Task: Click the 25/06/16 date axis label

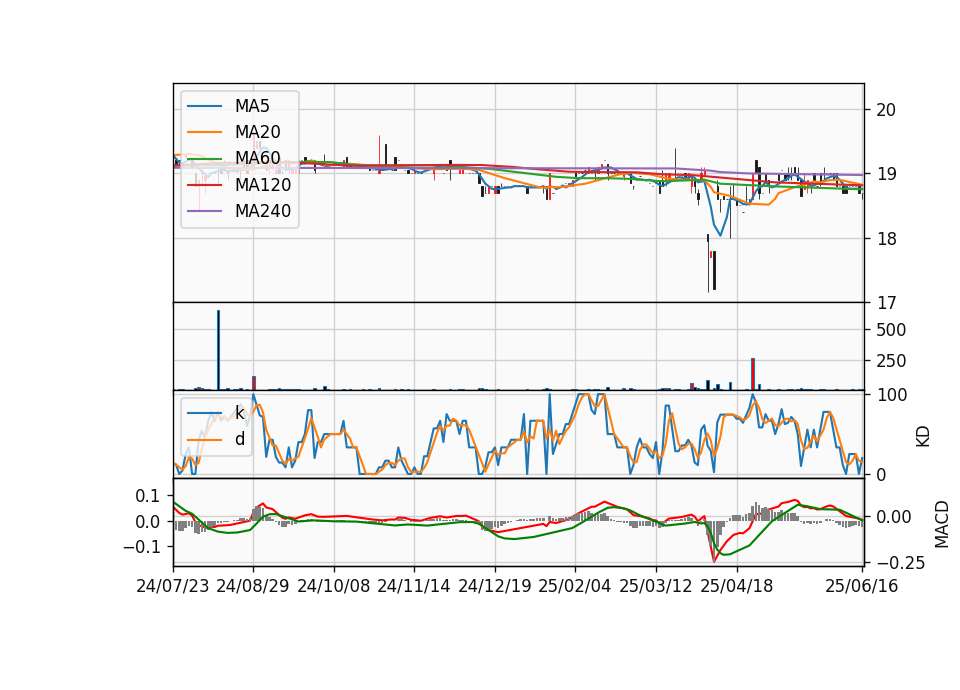Action: coord(861,586)
